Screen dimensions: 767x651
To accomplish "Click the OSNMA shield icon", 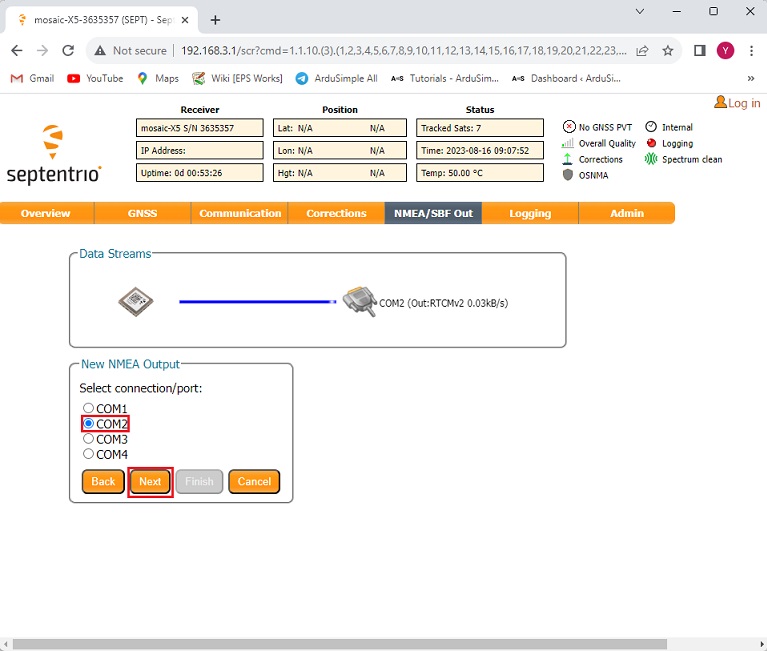I will click(569, 175).
